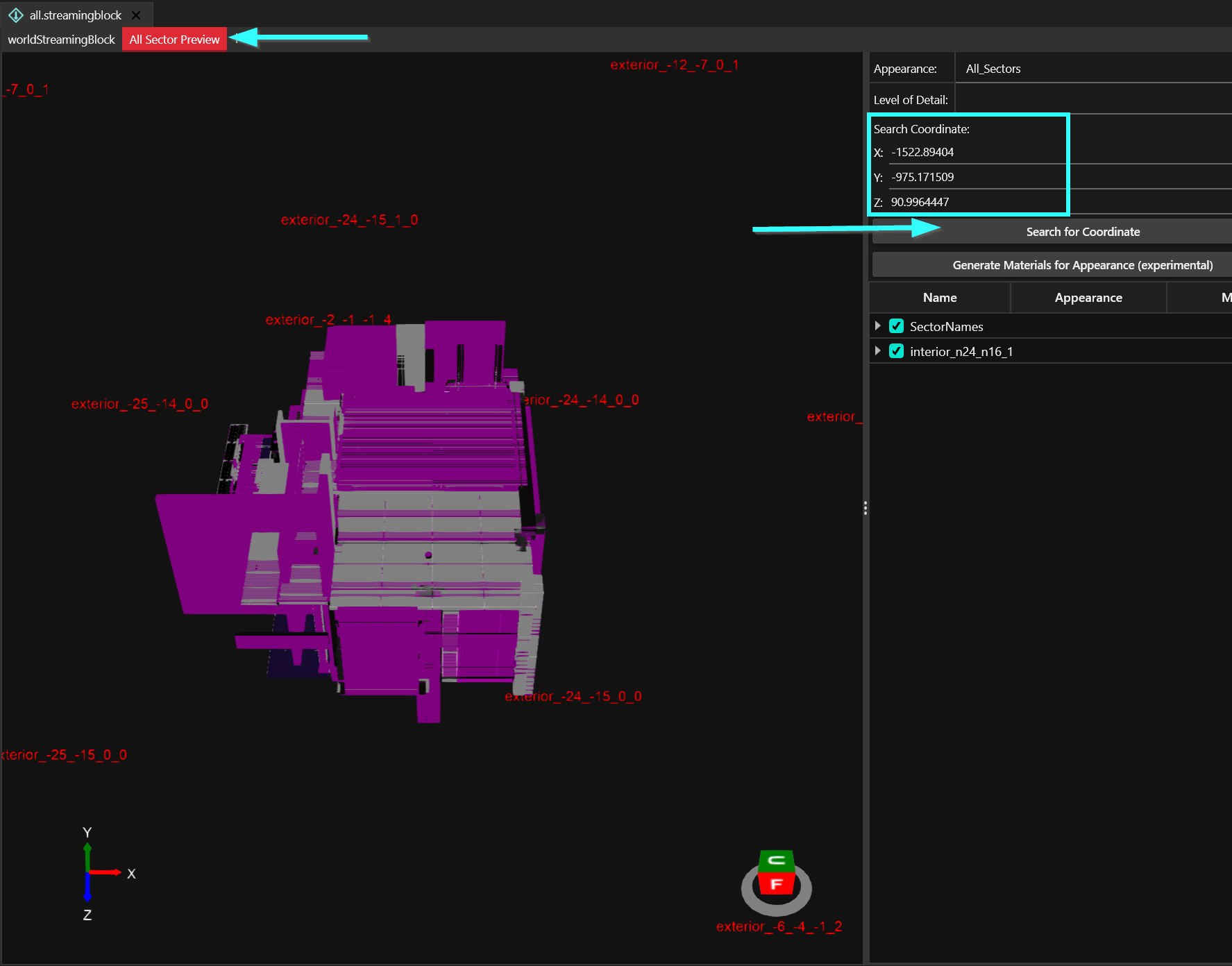The width and height of the screenshot is (1232, 966).
Task: Uncheck the SectorNames checkbox
Action: point(896,326)
